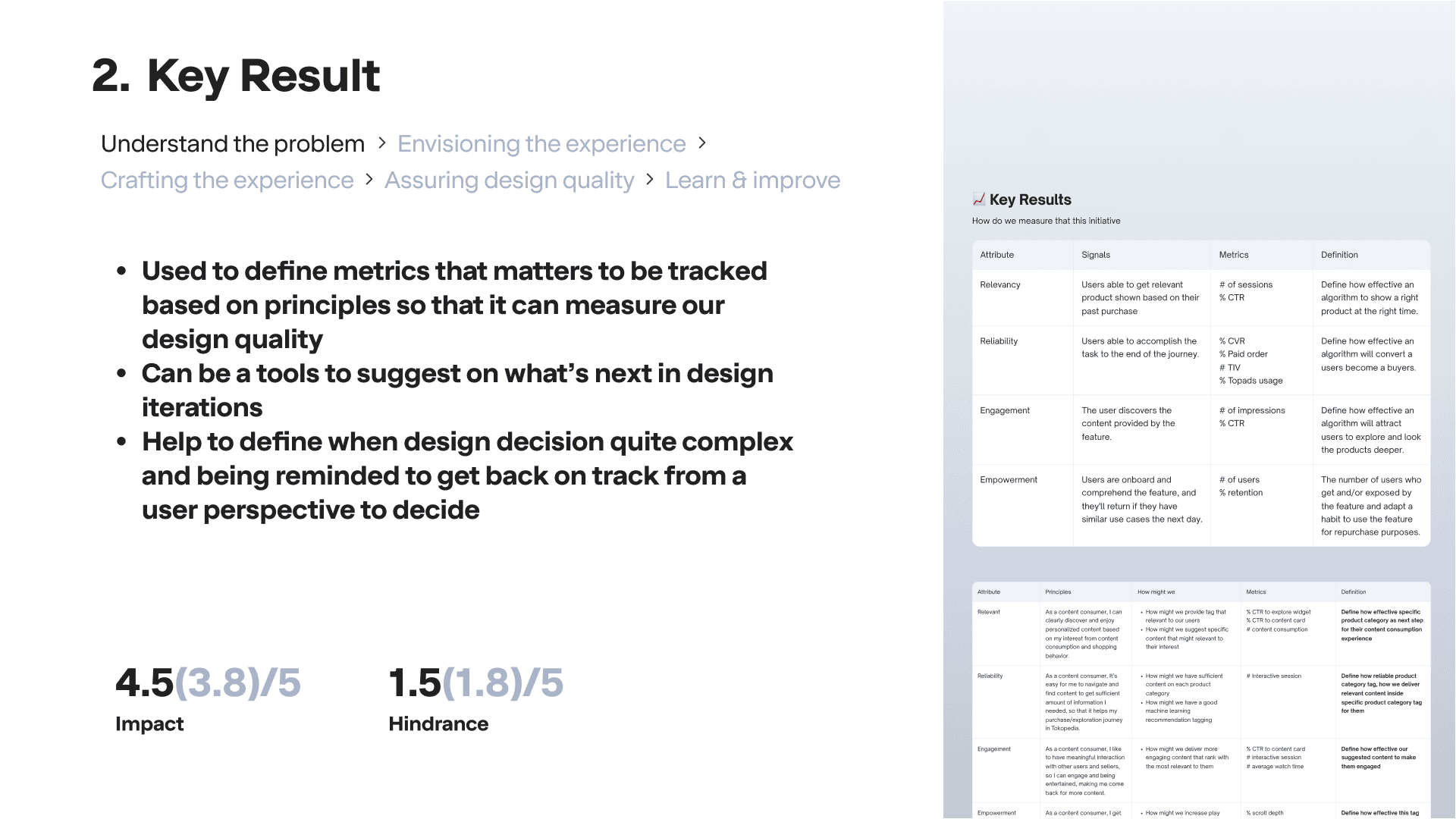Select the Relevancy row in Key Results table
Screen dimensions: 1456x819
(x=1201, y=298)
